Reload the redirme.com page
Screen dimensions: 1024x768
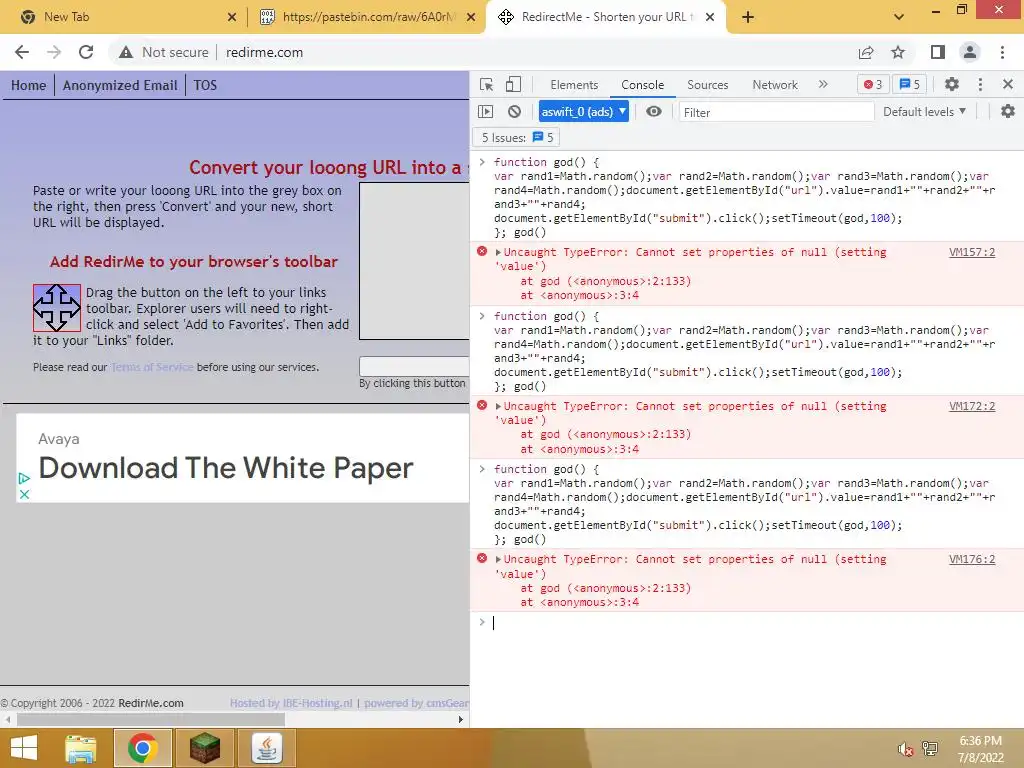coord(86,52)
